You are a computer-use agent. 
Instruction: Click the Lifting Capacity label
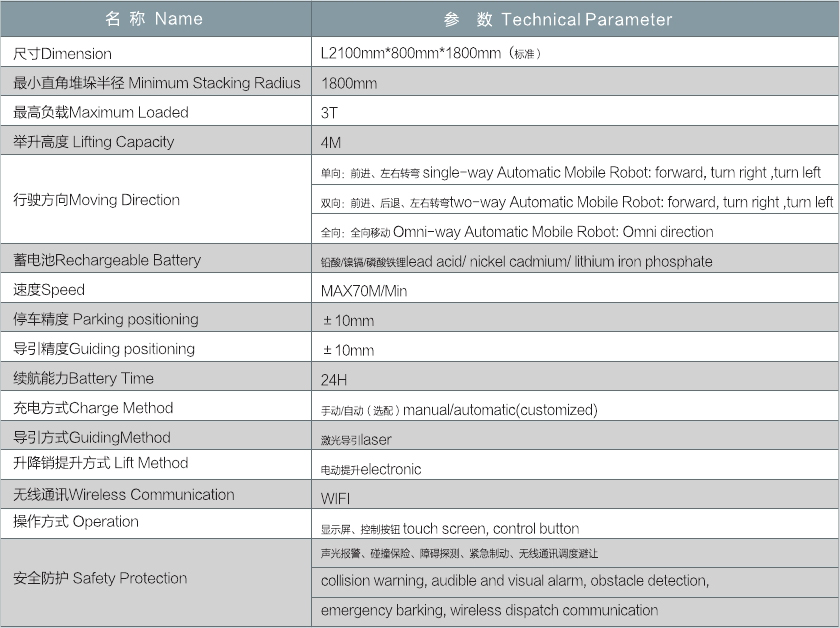[x=93, y=142]
